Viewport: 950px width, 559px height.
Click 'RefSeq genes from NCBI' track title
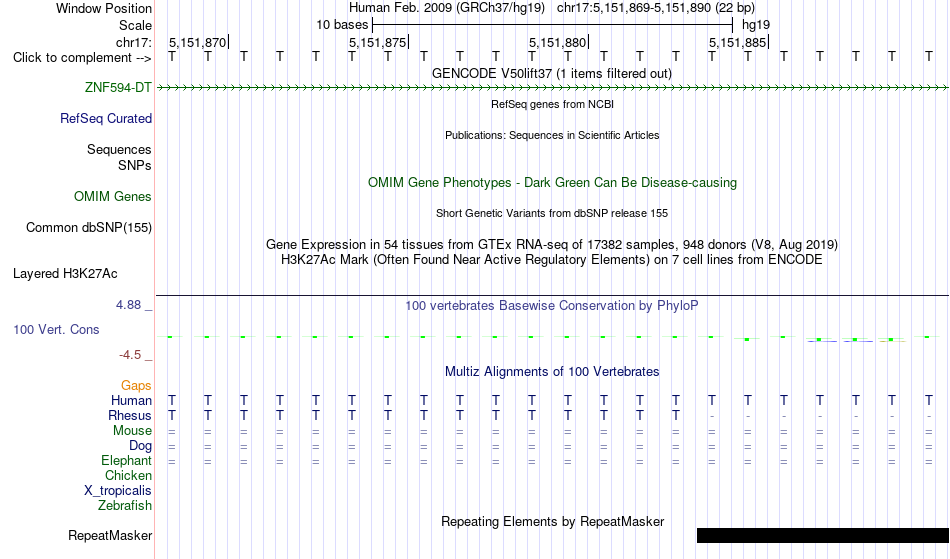click(x=553, y=104)
